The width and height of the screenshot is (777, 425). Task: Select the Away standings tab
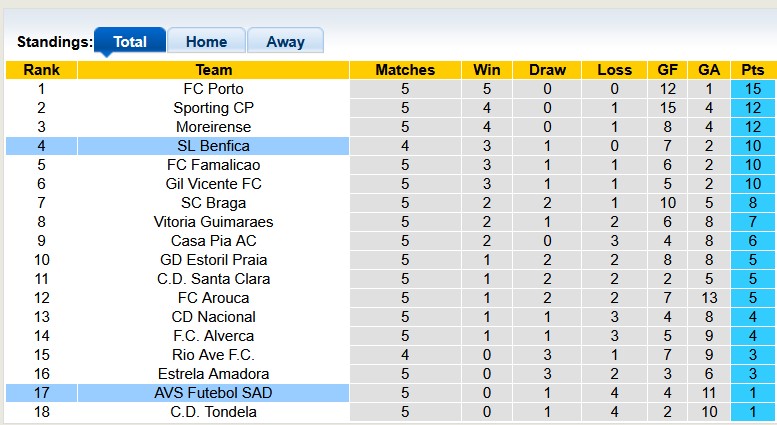click(x=285, y=41)
